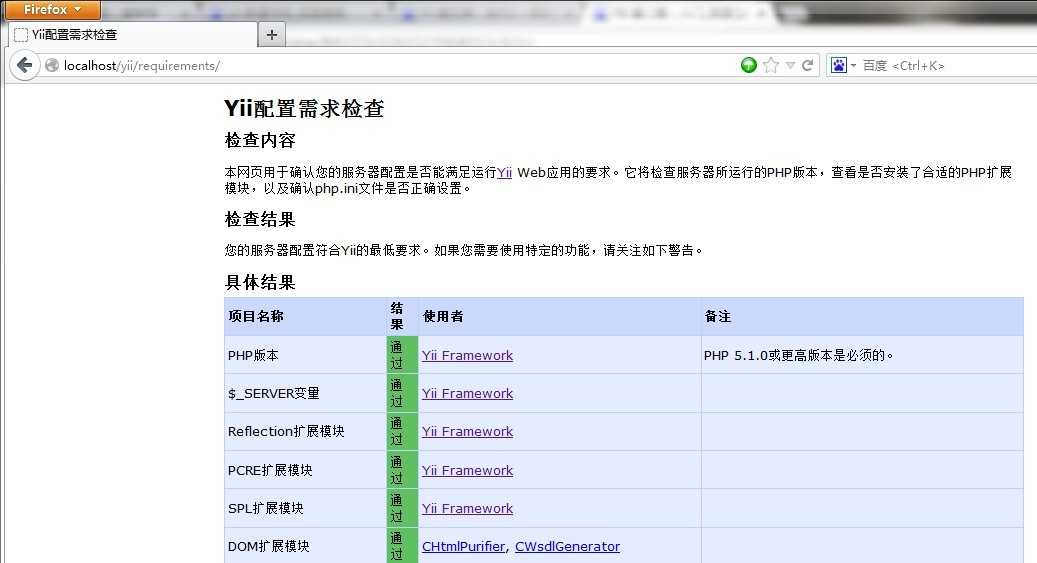1037x563 pixels.
Task: Open Yii Framework link in $_SERVER变量 row
Action: 468,394
